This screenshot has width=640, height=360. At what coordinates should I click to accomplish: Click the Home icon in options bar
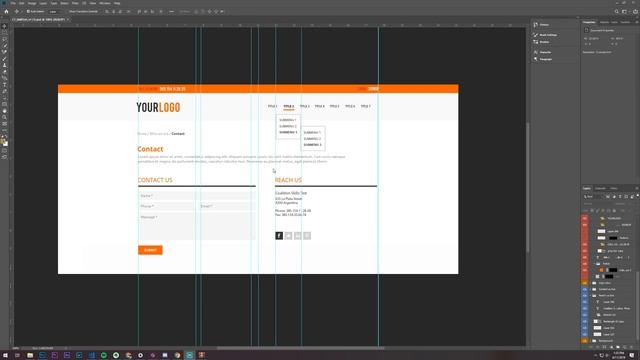coord(6,11)
